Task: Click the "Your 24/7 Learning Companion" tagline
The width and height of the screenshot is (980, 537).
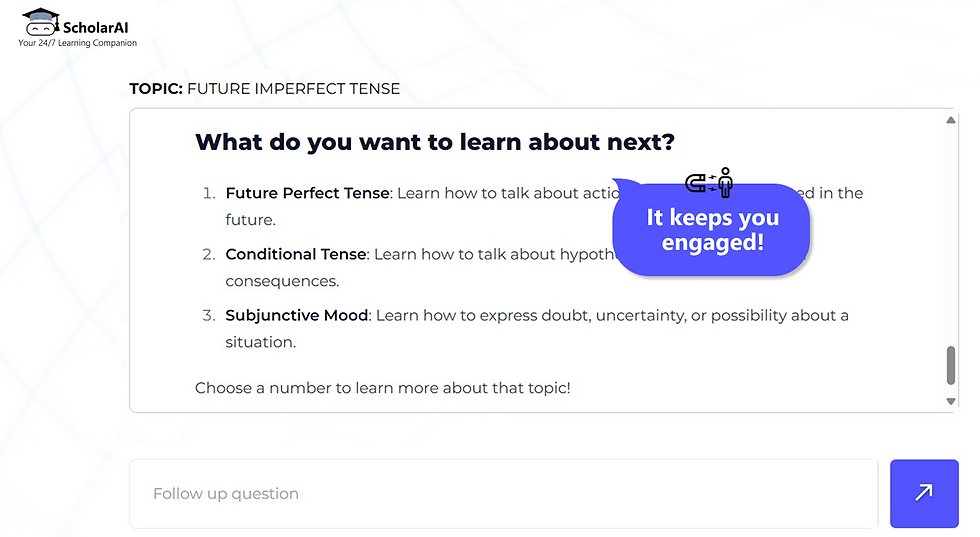Action: 78,43
